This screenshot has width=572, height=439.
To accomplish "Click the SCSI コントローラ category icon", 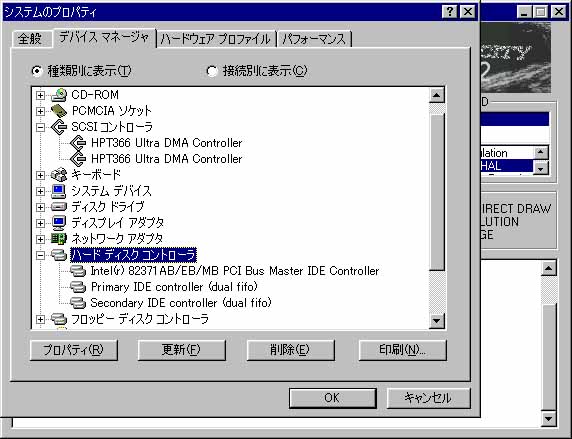I will coord(59,127).
